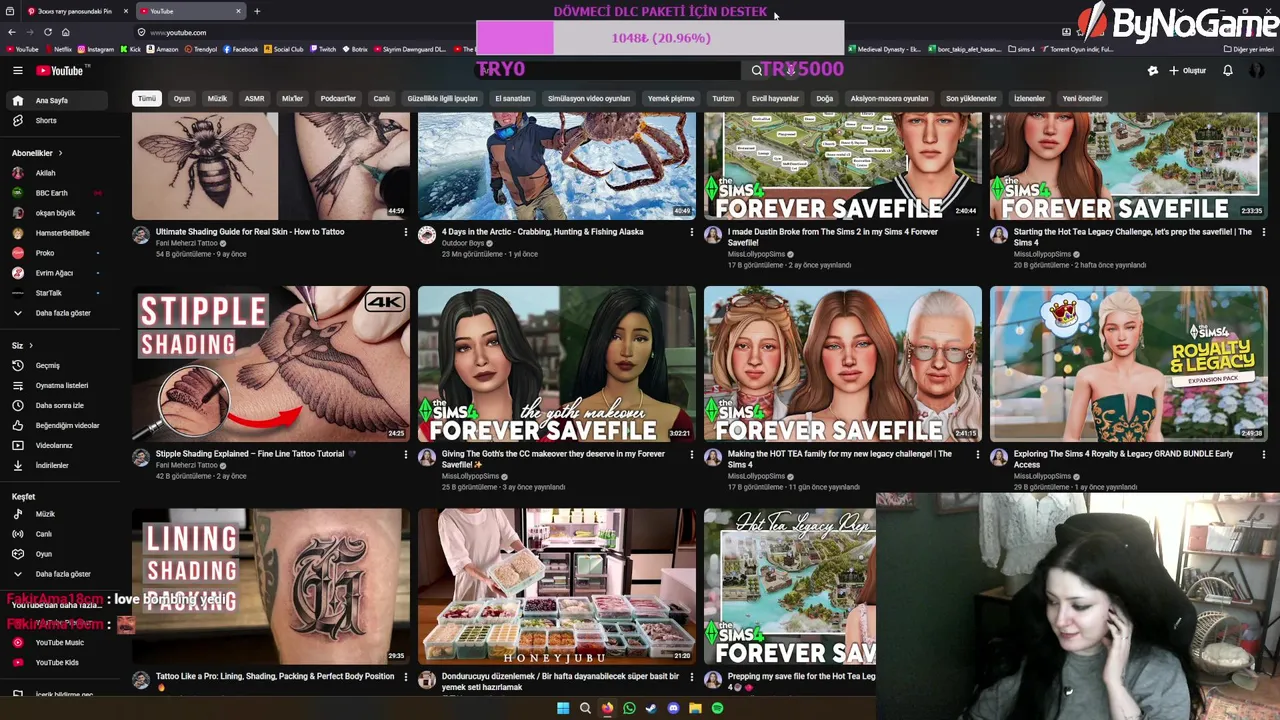Open the Windows Start button
1280x720 pixels.
[563, 708]
